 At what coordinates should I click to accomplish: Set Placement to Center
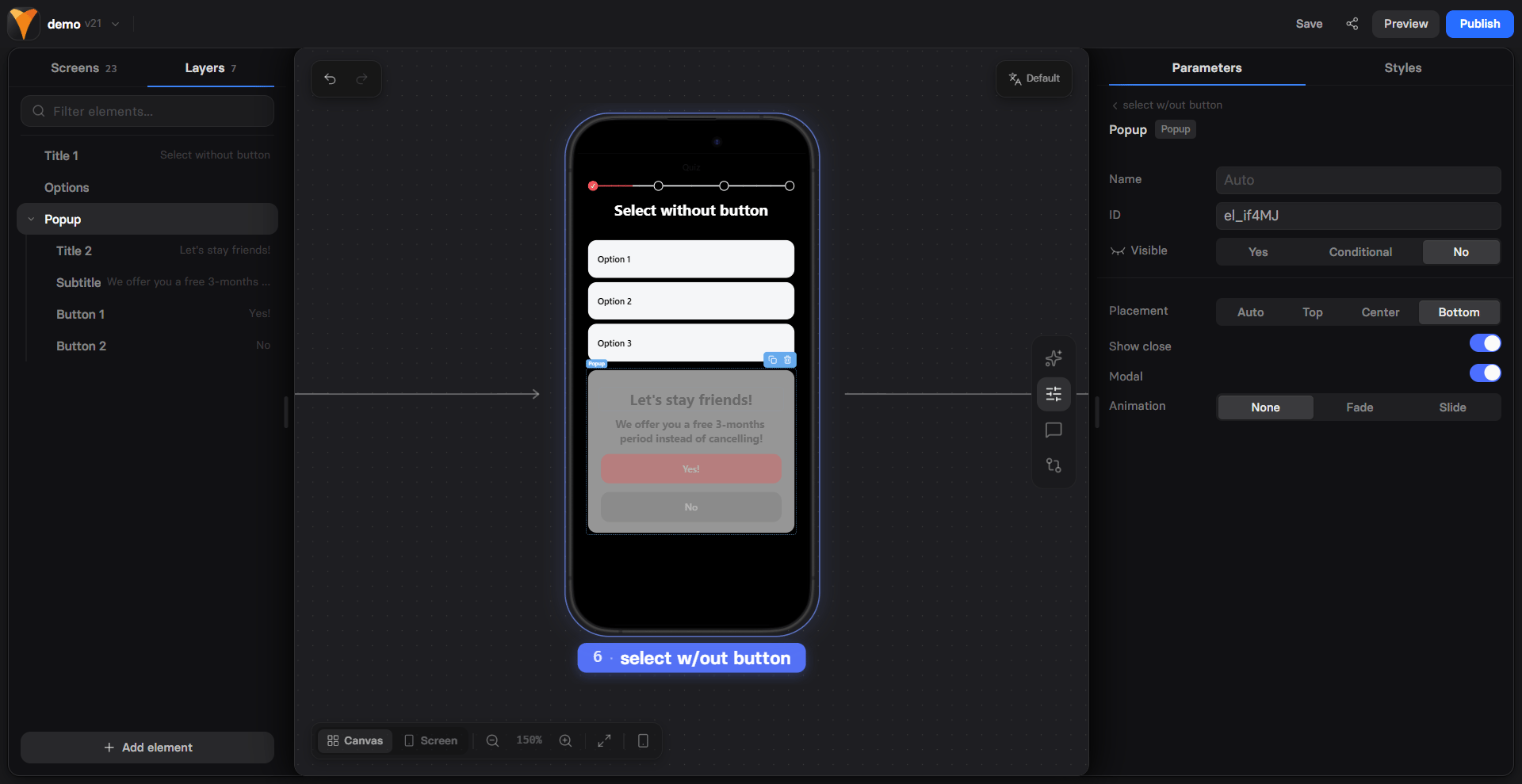pos(1380,312)
